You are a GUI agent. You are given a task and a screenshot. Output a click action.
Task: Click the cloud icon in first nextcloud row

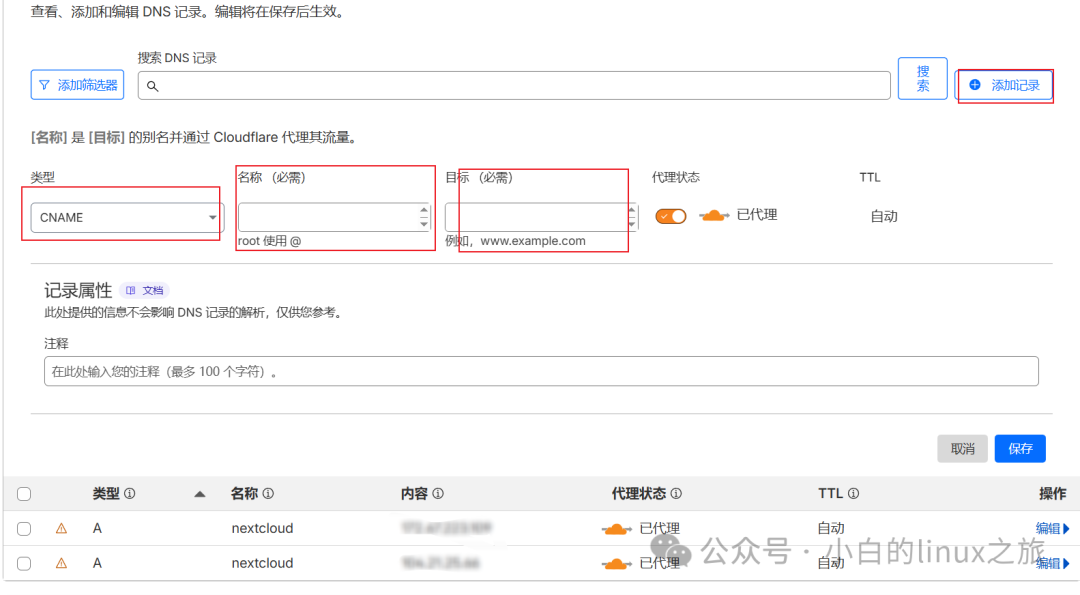point(616,529)
